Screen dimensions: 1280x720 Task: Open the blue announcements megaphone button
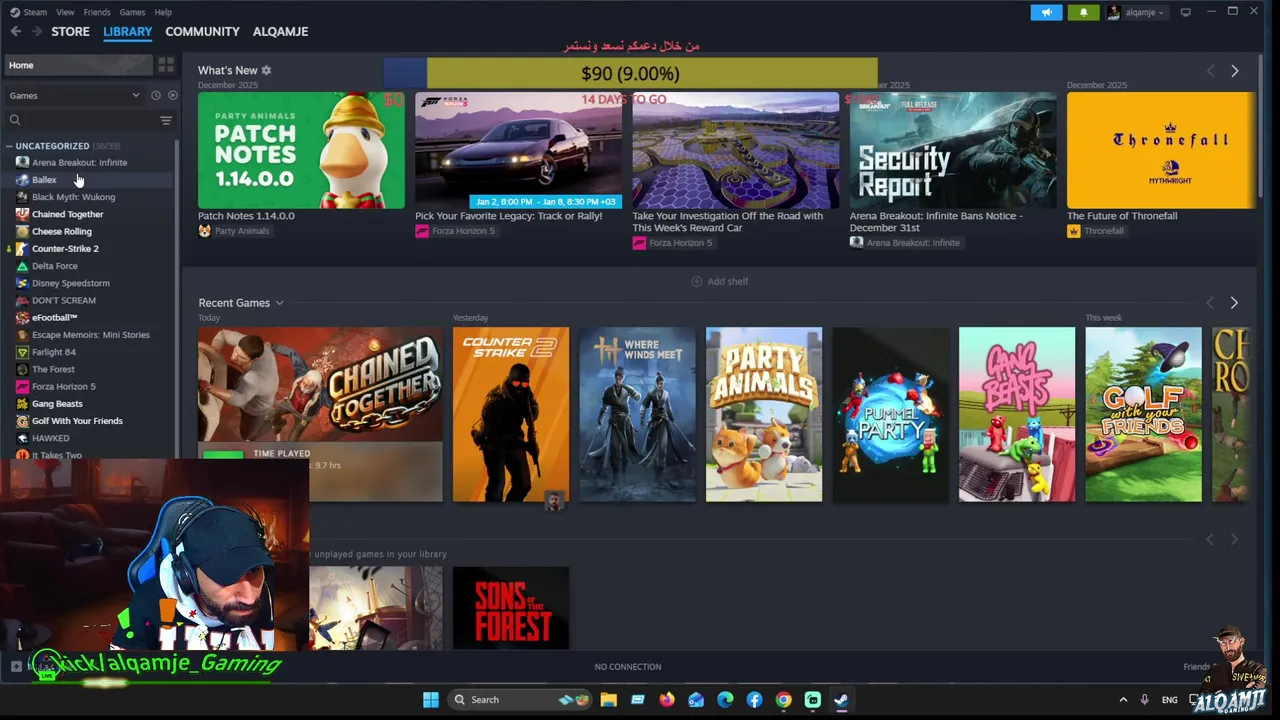[1046, 12]
